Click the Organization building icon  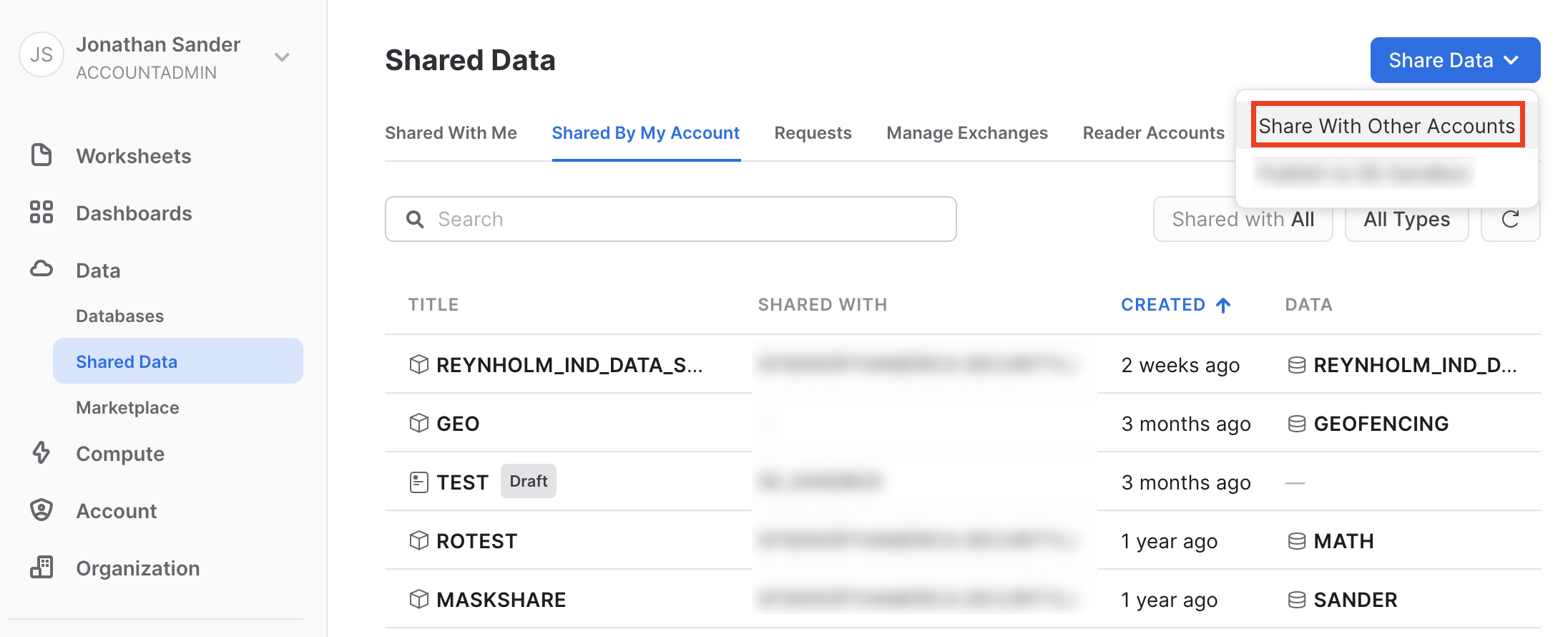(x=41, y=567)
